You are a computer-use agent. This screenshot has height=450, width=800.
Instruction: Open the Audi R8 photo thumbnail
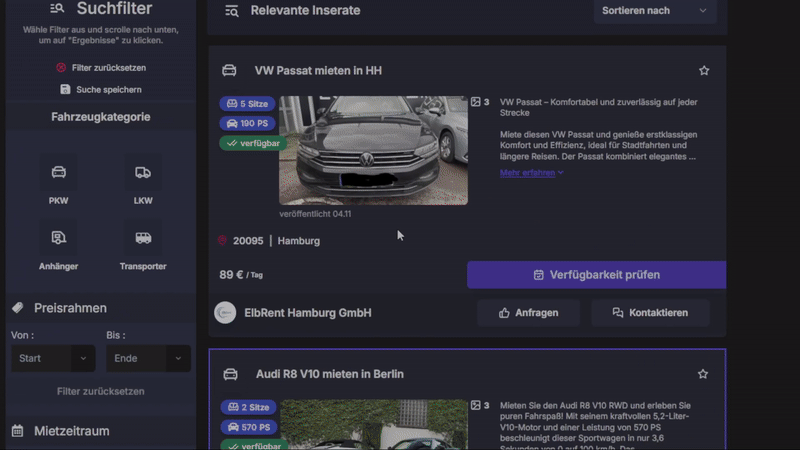[x=374, y=424]
